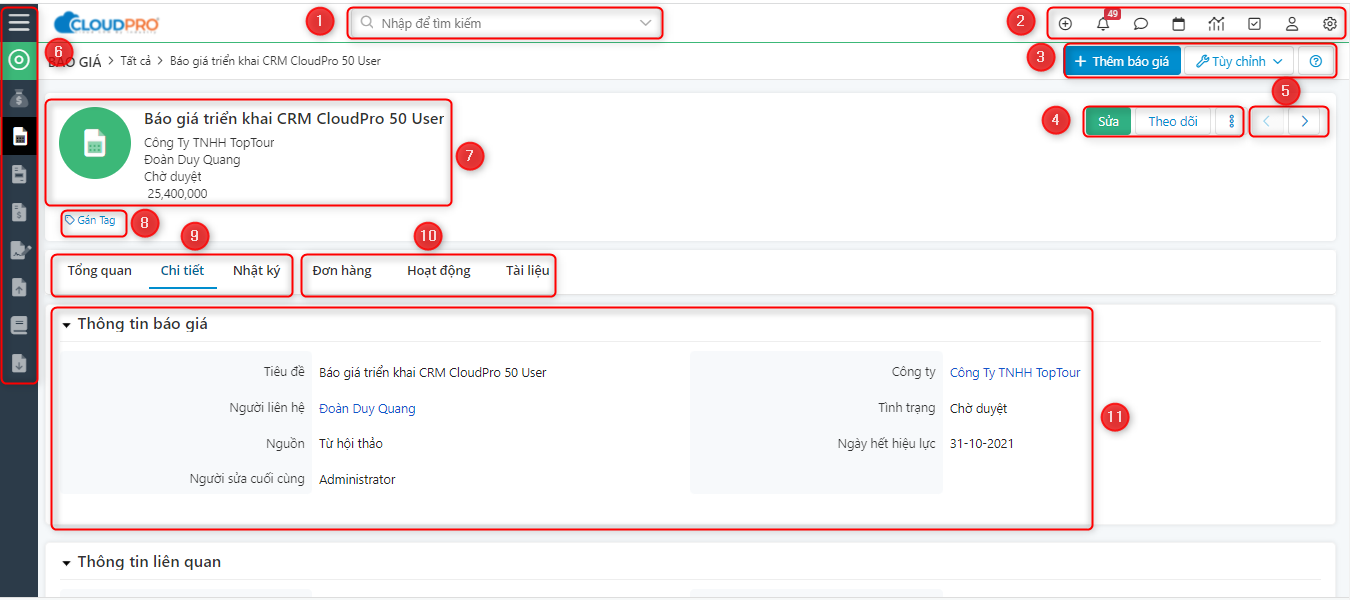Viewport: 1350px width, 600px height.
Task: Open the book-shaped sidebar icon
Action: [x=19, y=325]
